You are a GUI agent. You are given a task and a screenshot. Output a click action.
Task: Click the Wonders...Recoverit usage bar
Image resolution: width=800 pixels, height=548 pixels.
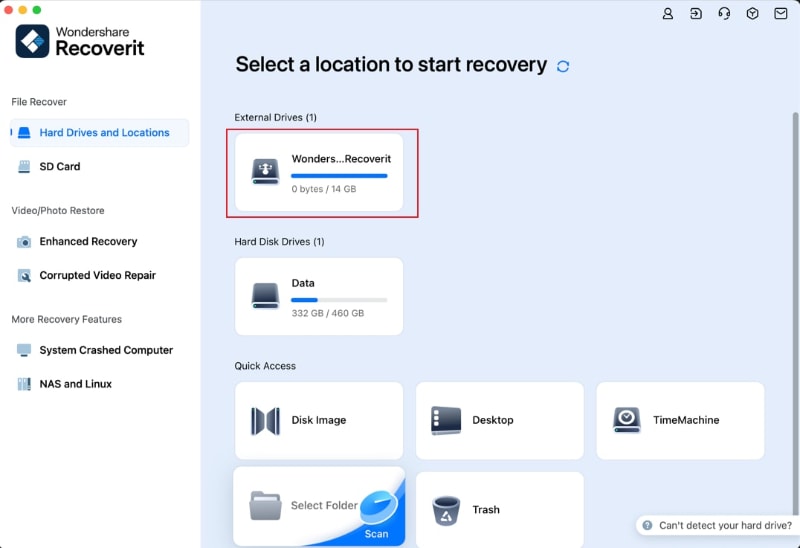(339, 176)
